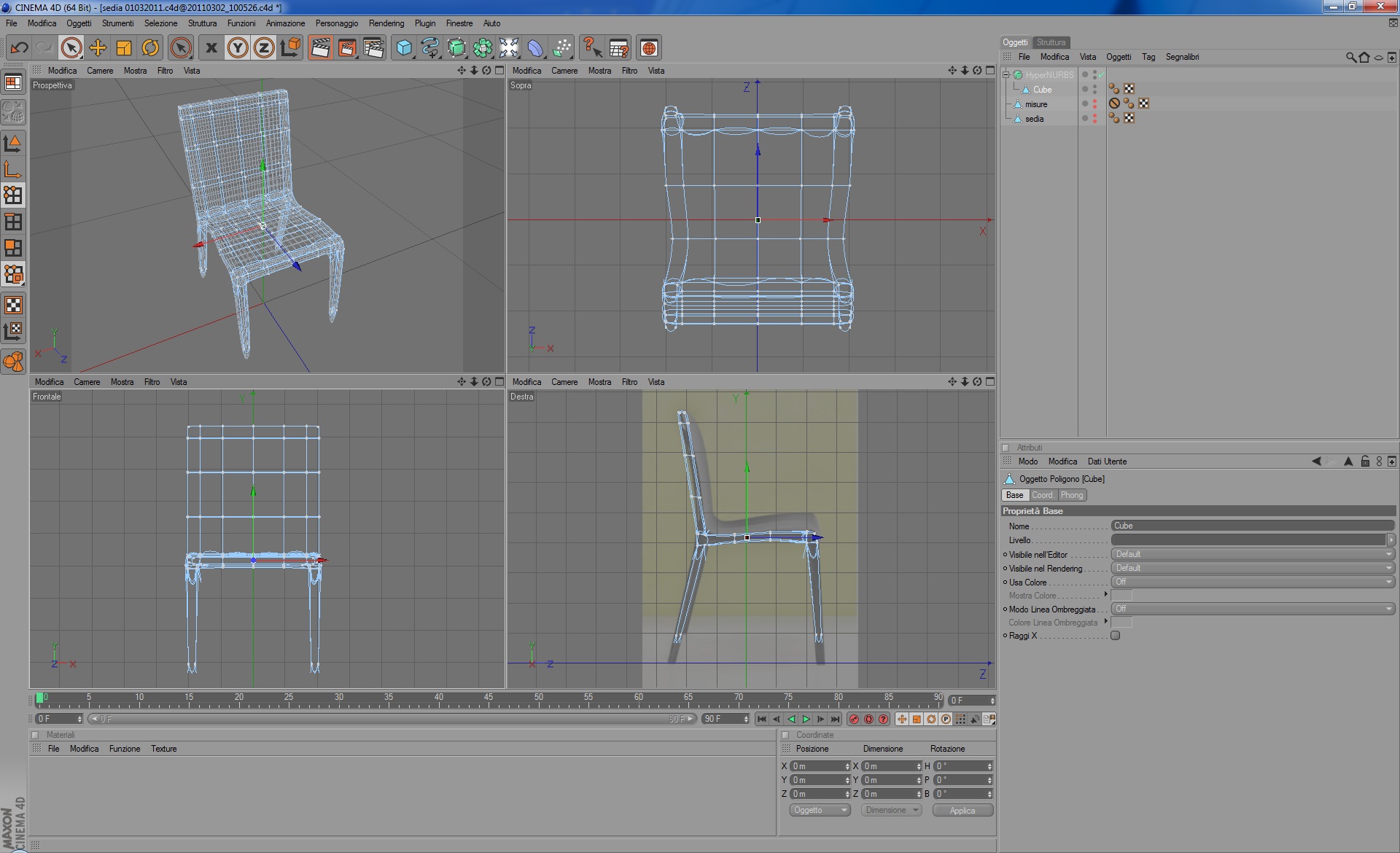Add a Cube primitive object
The image size is (1400, 853).
pos(404,48)
